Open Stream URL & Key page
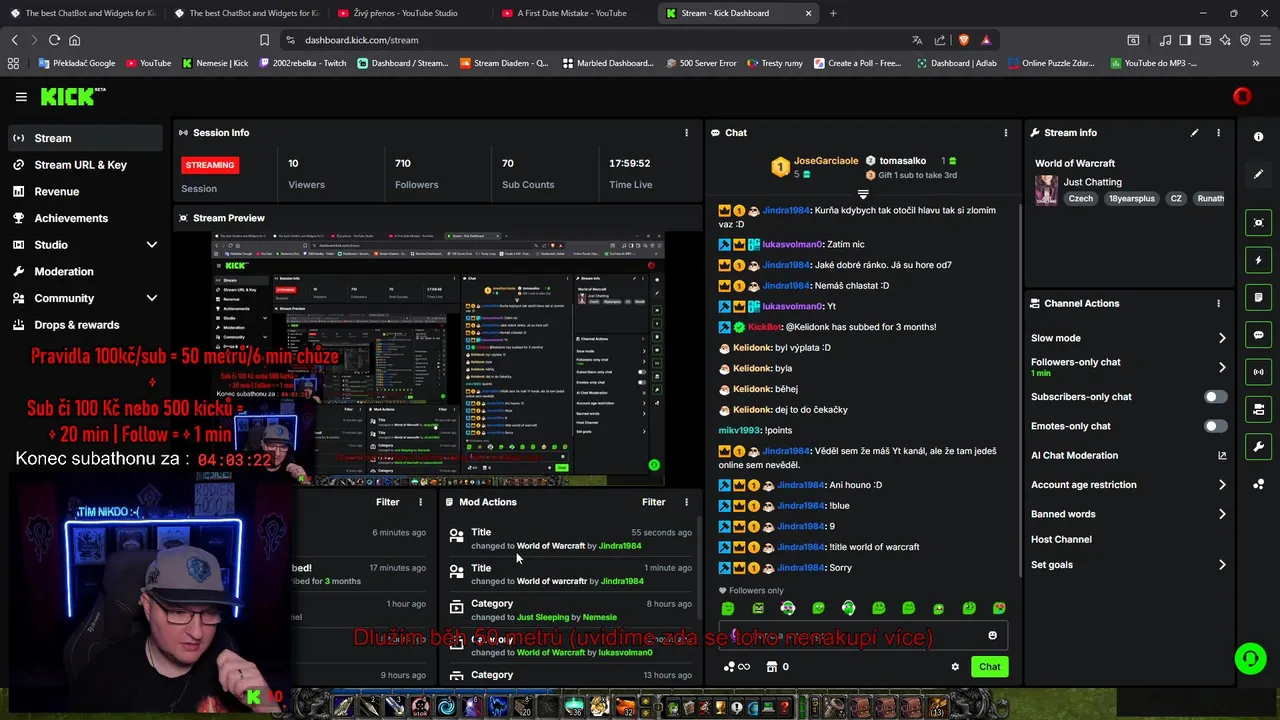The image size is (1280, 720). 84,165
